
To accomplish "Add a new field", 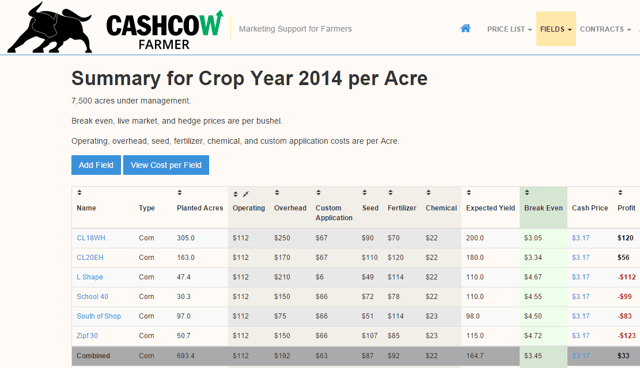I will pyautogui.click(x=96, y=165).
